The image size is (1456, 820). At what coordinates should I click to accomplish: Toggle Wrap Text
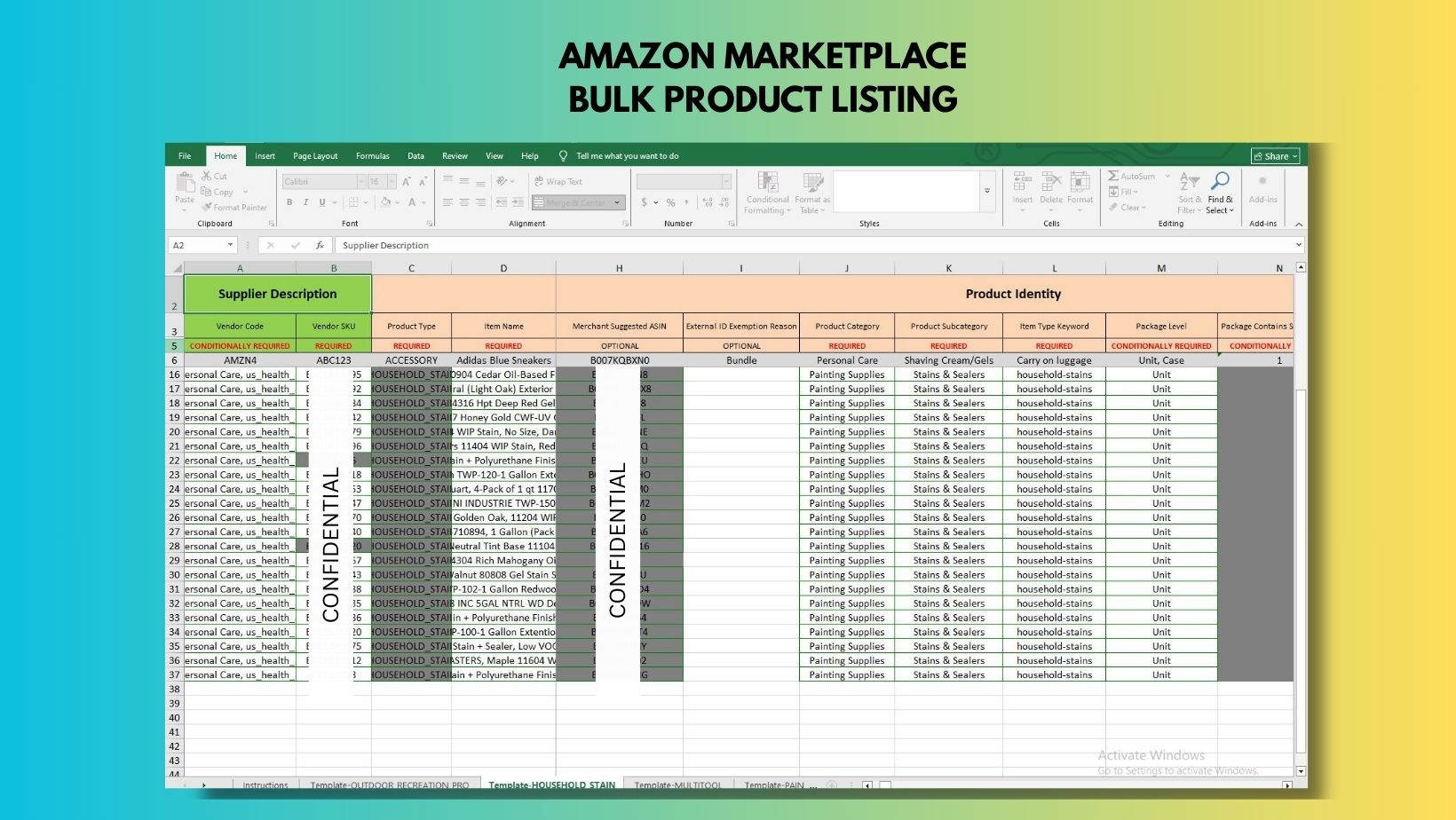(x=558, y=182)
